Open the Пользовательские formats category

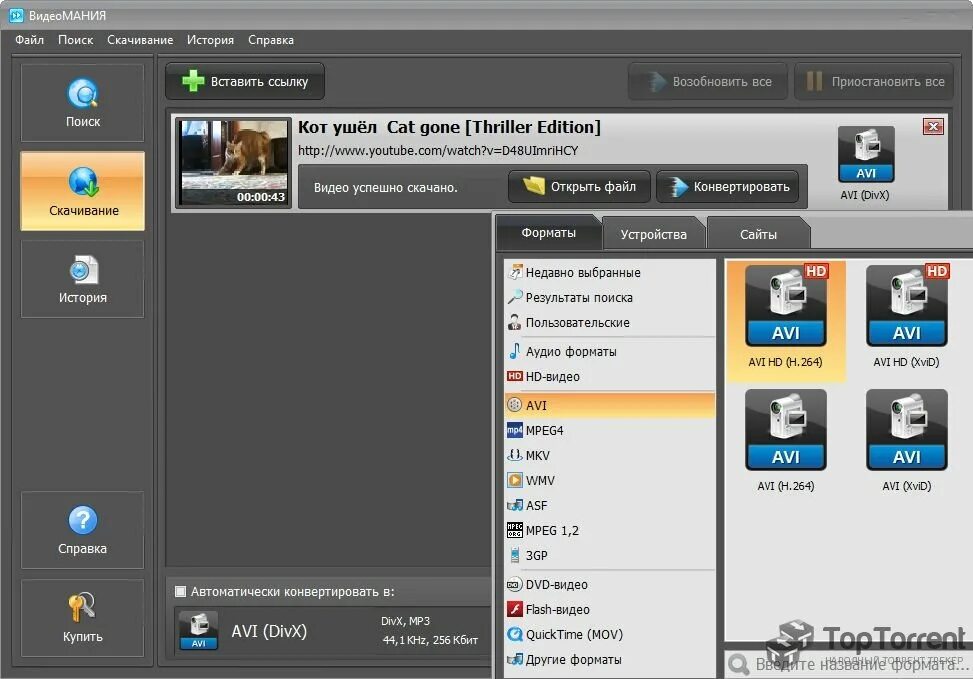tap(610, 323)
